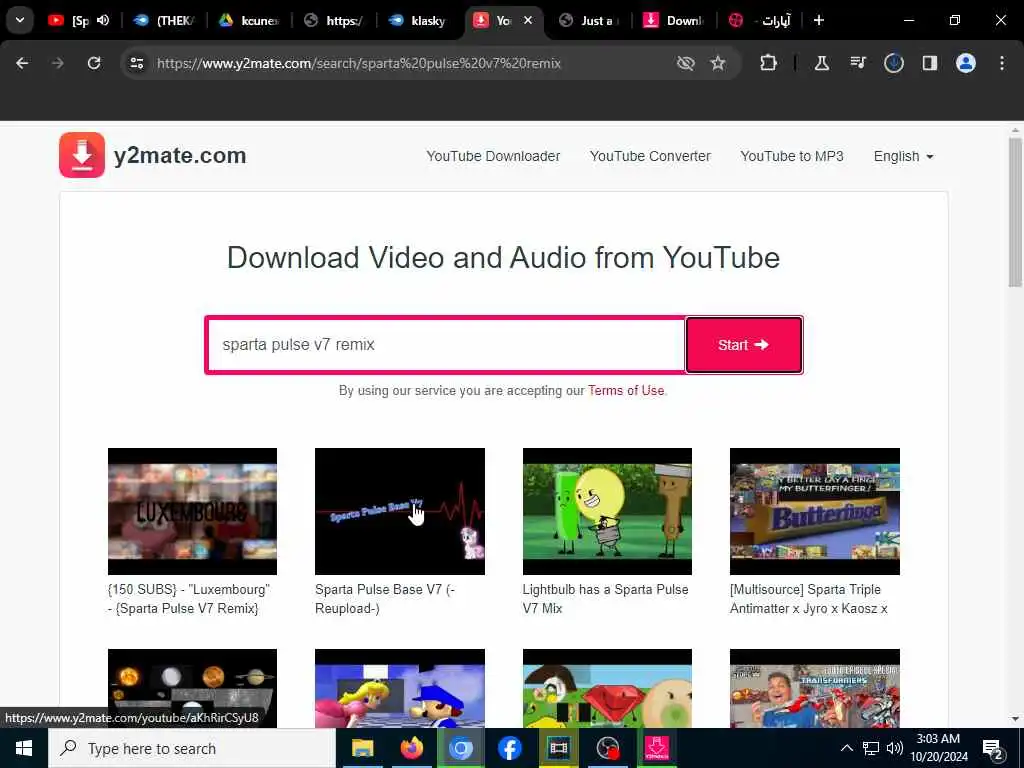The height and width of the screenshot is (768, 1024).
Task: Mute the YouTube tab audio icon
Action: click(x=103, y=20)
